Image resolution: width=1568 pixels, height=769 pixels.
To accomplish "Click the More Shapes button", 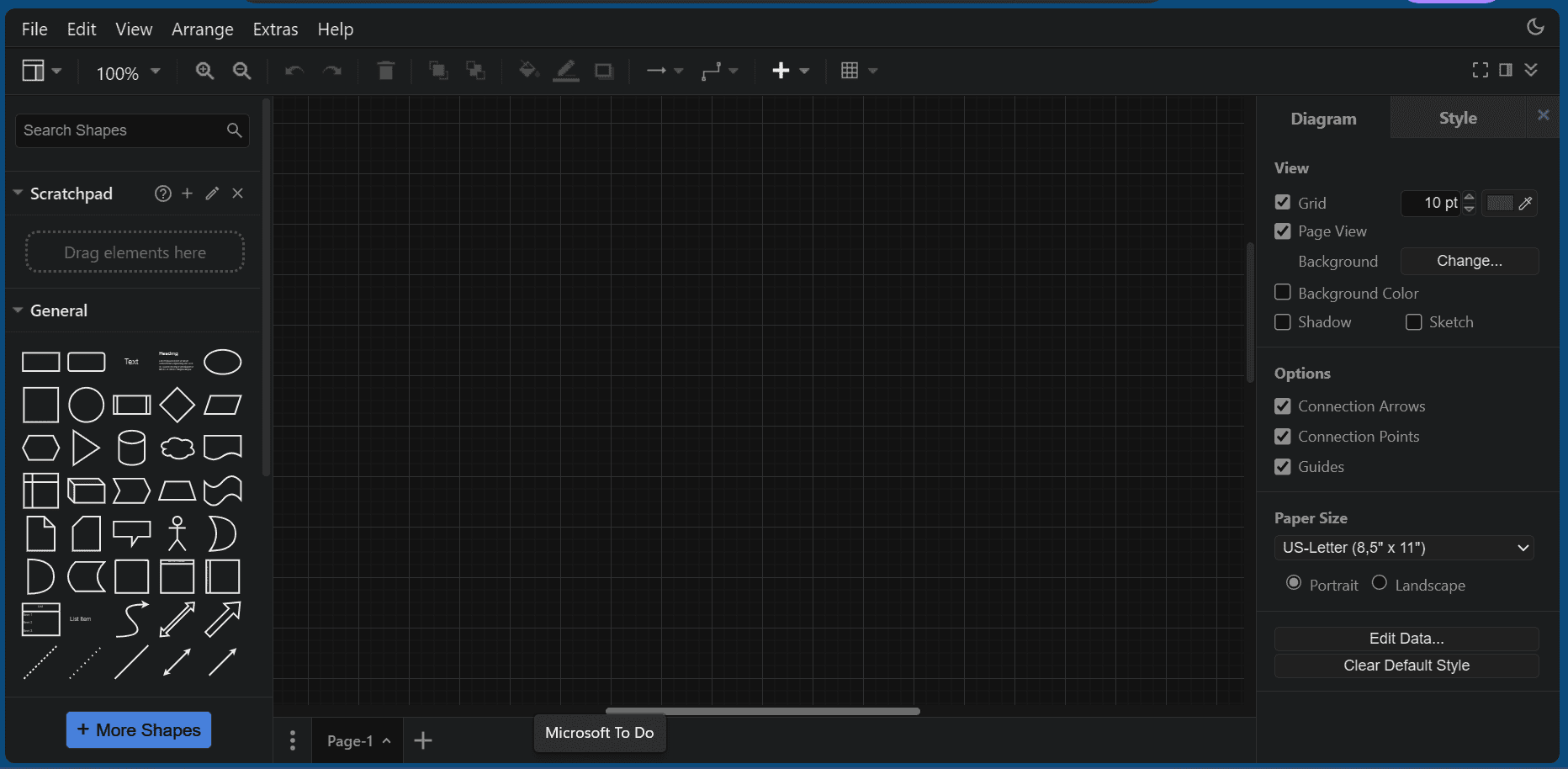I will 139,730.
